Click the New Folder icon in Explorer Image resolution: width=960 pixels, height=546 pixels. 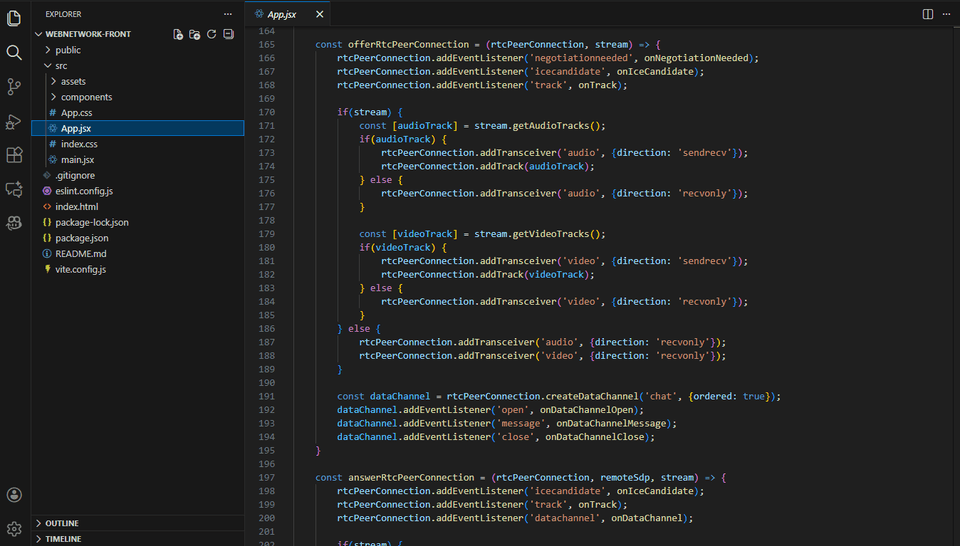click(195, 34)
